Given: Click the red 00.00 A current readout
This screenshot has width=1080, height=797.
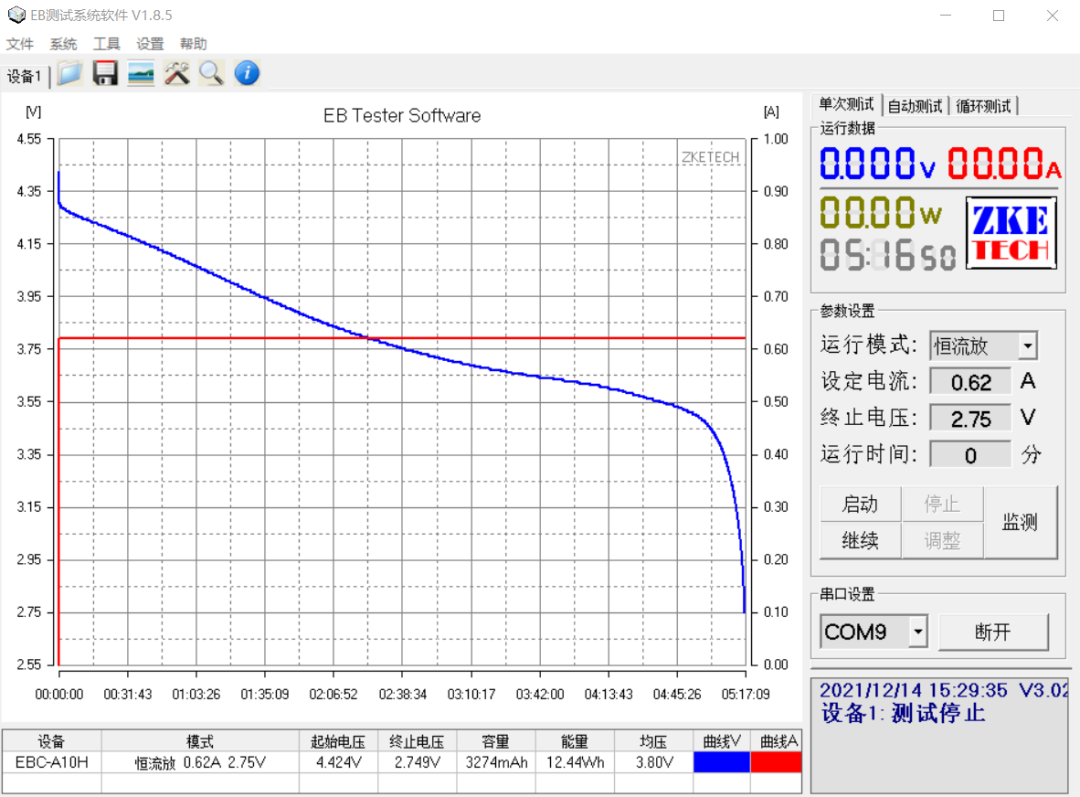Looking at the screenshot, I should (x=1004, y=164).
